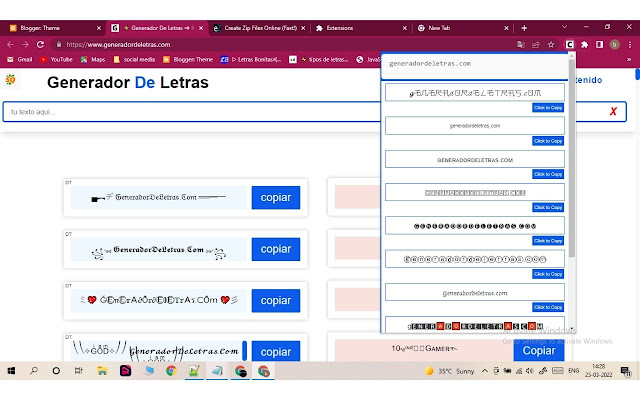Click to Copy the small lowercase generadordeletras.com

[x=548, y=141]
